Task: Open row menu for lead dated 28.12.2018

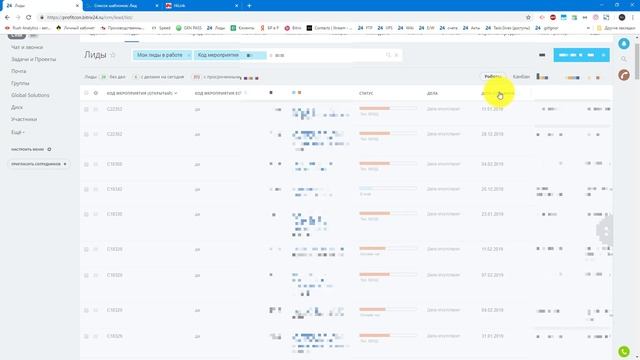Action: (96, 134)
